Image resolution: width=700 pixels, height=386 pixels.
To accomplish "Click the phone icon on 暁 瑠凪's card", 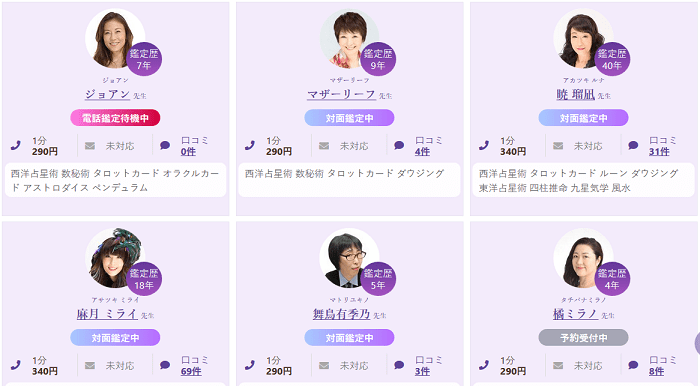I will coord(484,145).
